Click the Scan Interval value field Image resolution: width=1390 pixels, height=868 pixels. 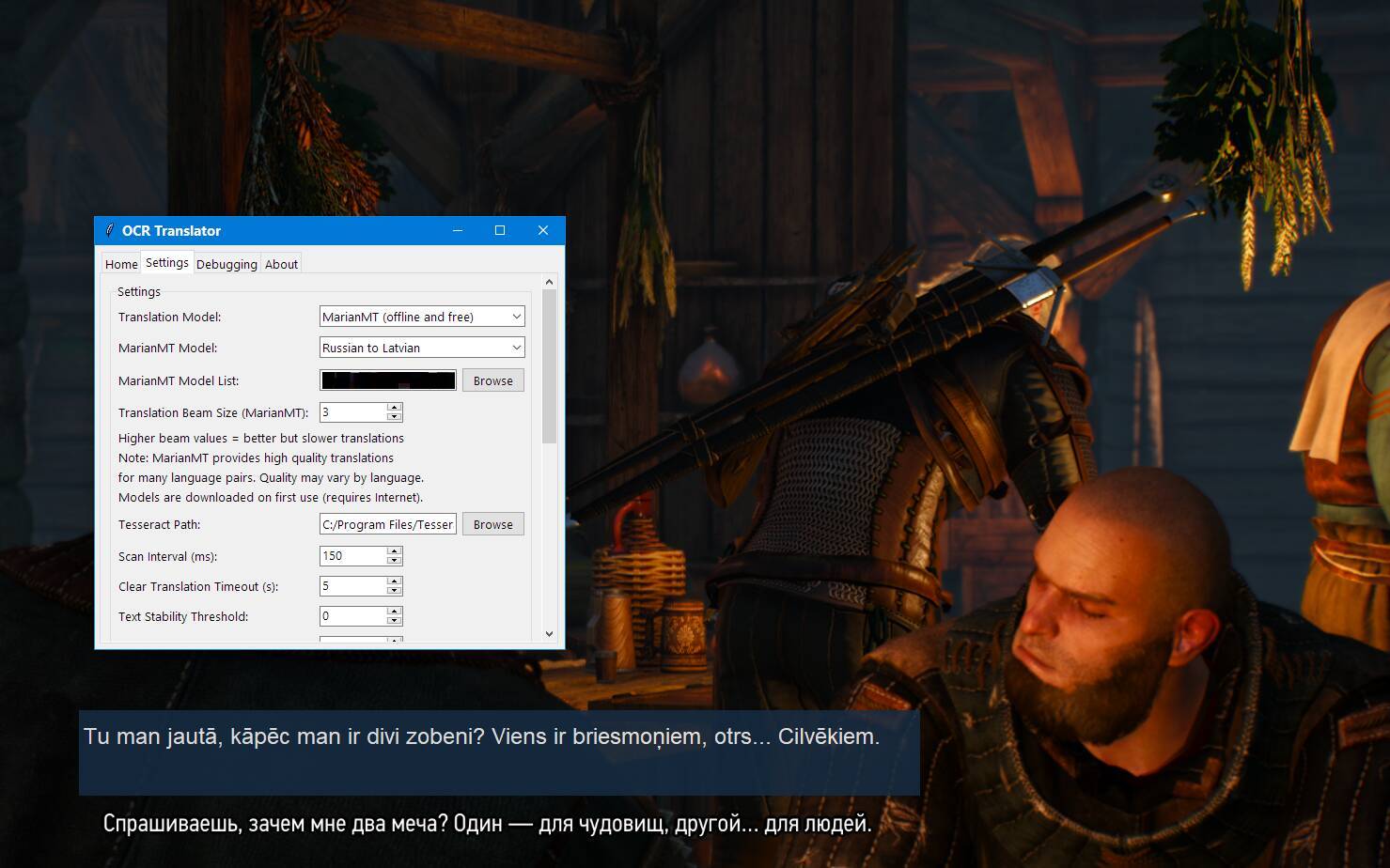coord(353,556)
